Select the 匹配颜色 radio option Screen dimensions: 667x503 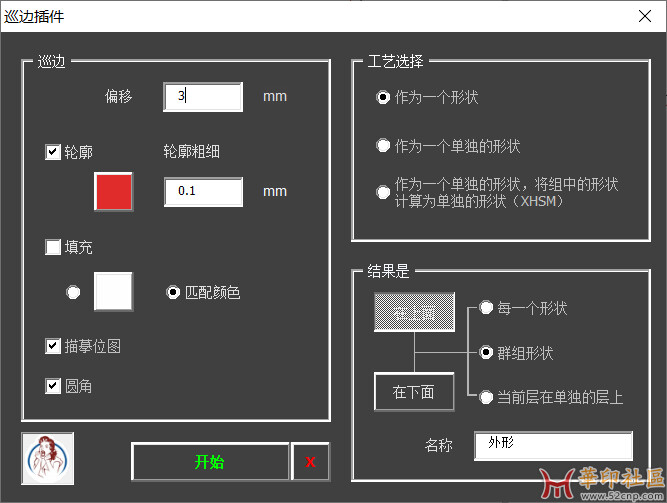pyautogui.click(x=173, y=293)
